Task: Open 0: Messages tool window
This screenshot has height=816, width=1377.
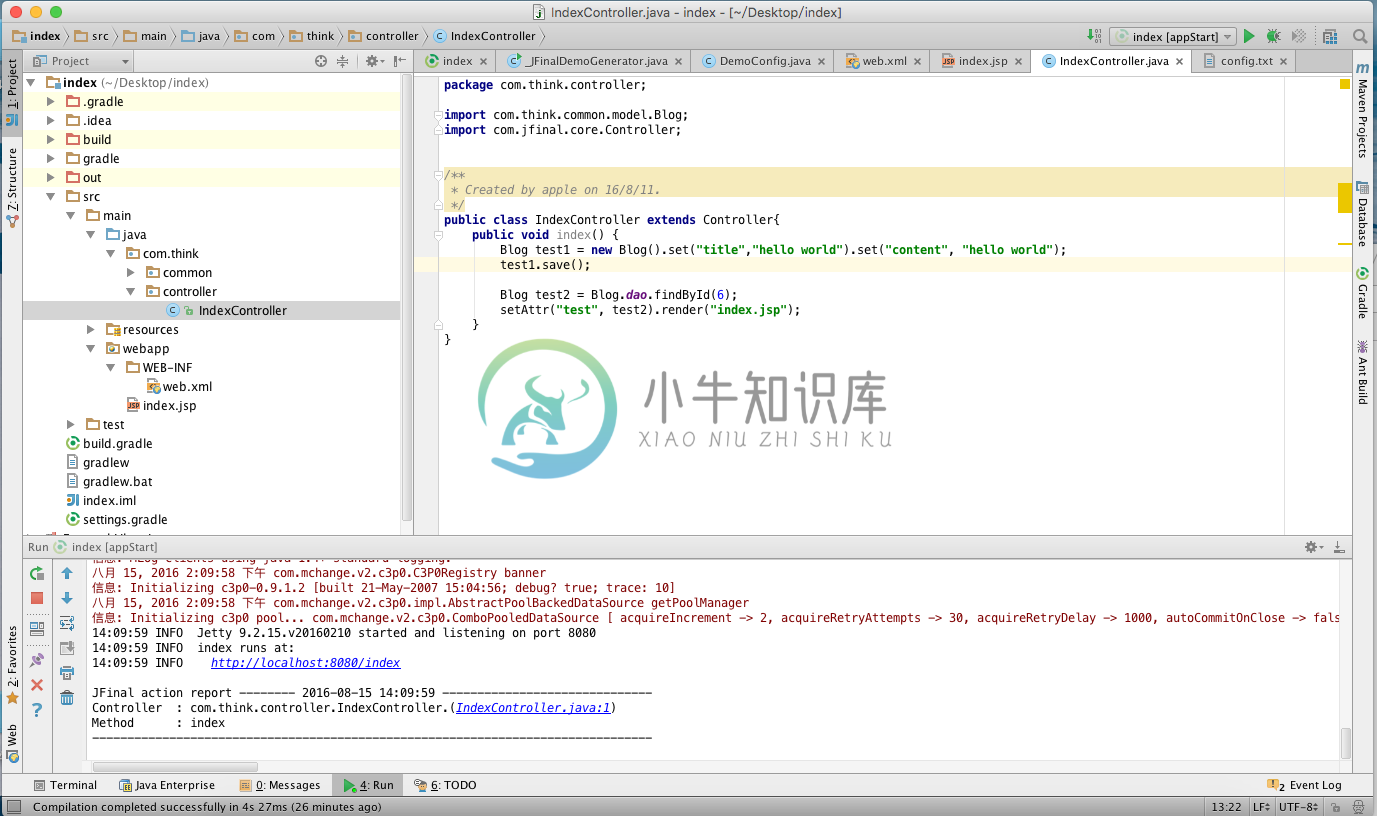Action: click(279, 785)
